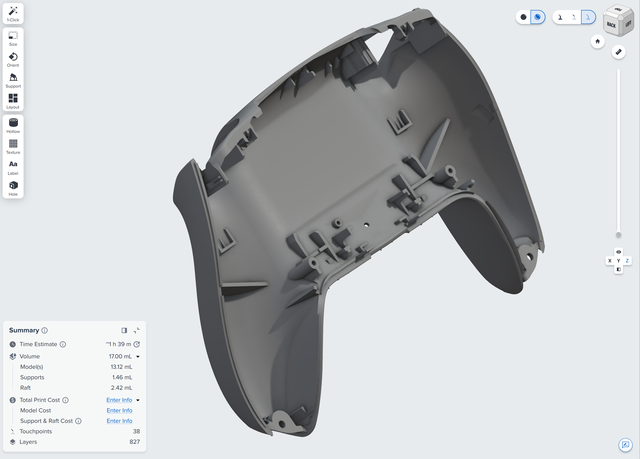Select X axis slicer direction
The image size is (640, 459).
click(x=610, y=261)
